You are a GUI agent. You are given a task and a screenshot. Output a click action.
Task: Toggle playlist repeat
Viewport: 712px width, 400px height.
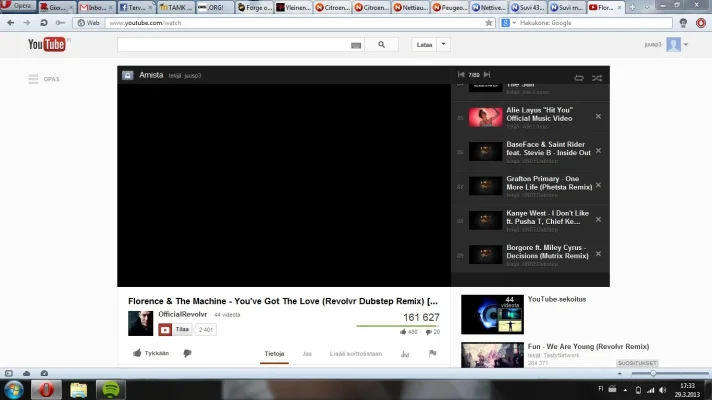click(x=578, y=77)
